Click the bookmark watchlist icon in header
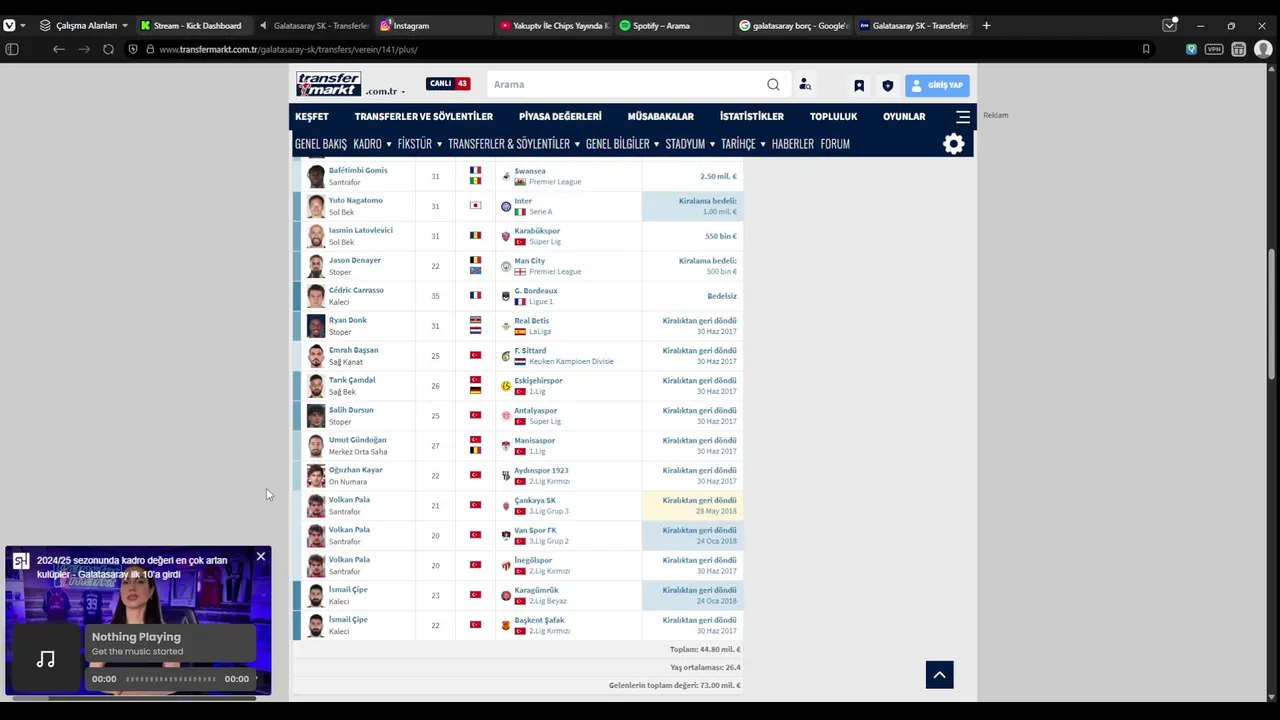The height and width of the screenshot is (720, 1280). click(x=859, y=85)
